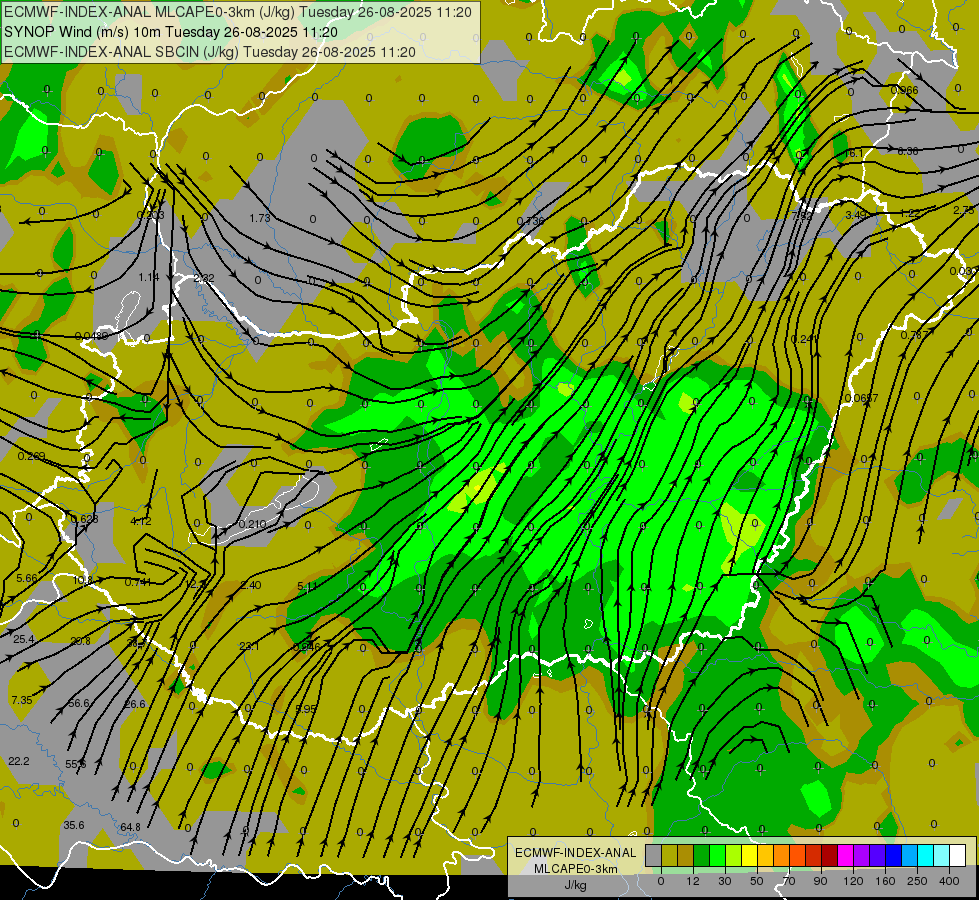Click the lime yellow-green legend swatch

[734, 855]
